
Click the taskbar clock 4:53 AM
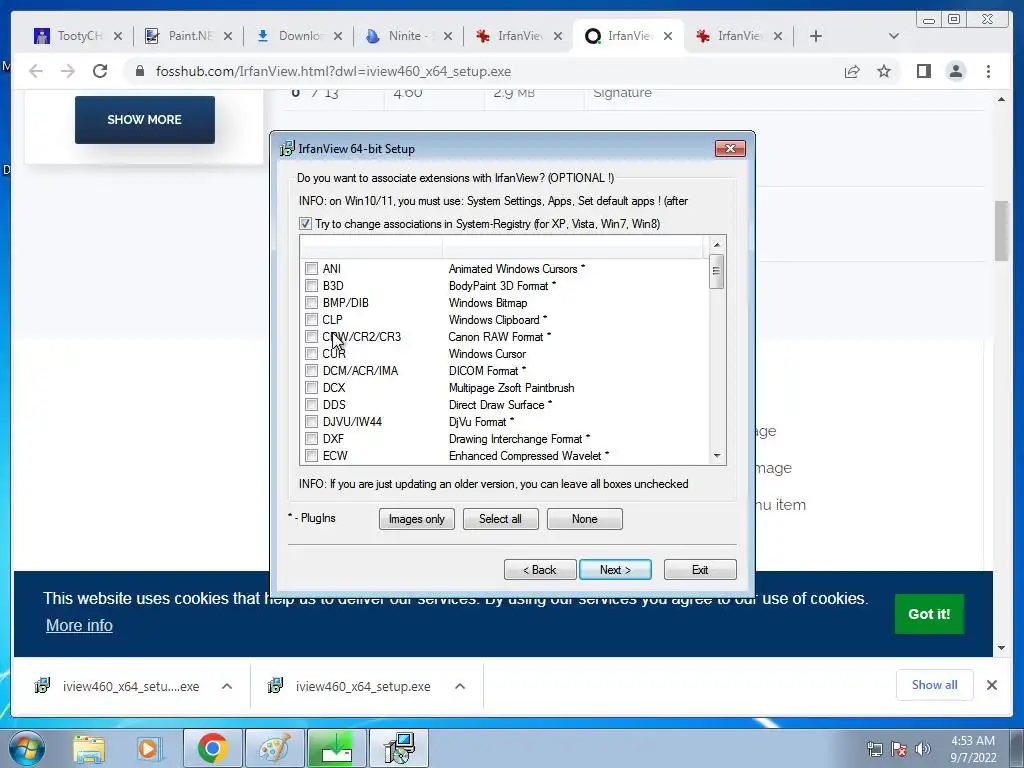pyautogui.click(x=973, y=749)
